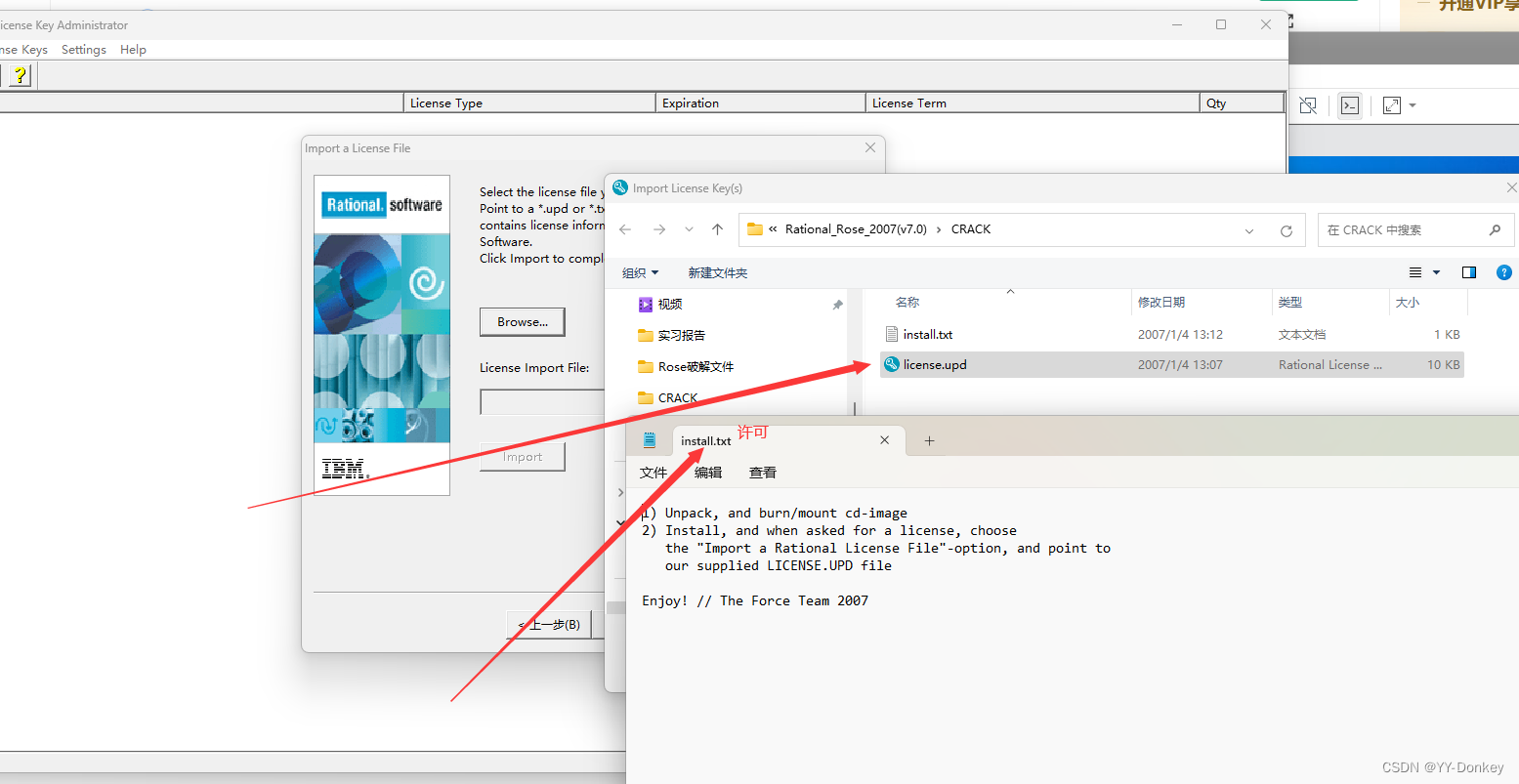Image resolution: width=1519 pixels, height=784 pixels.
Task: Click the blue help icon in file dialog
Action: (x=1504, y=272)
